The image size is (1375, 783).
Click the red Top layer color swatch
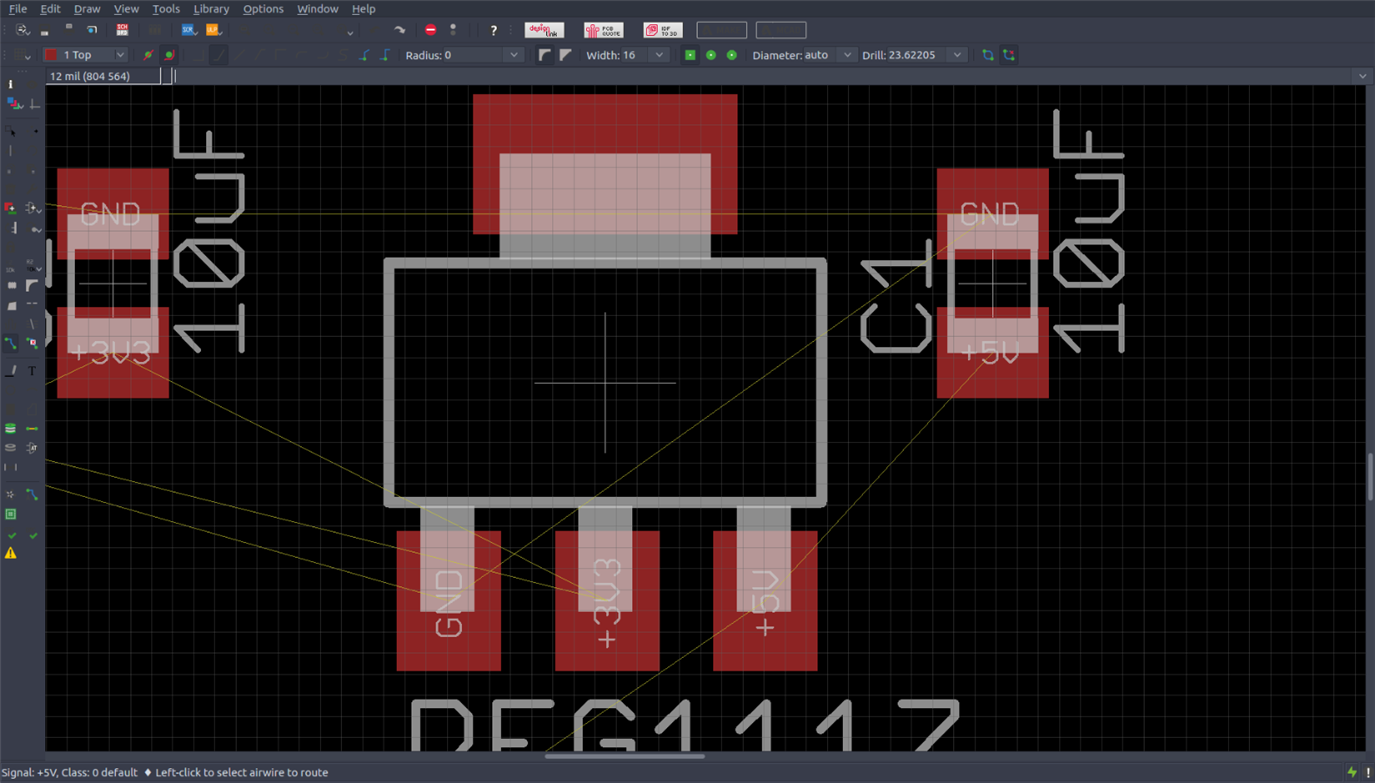tap(52, 55)
